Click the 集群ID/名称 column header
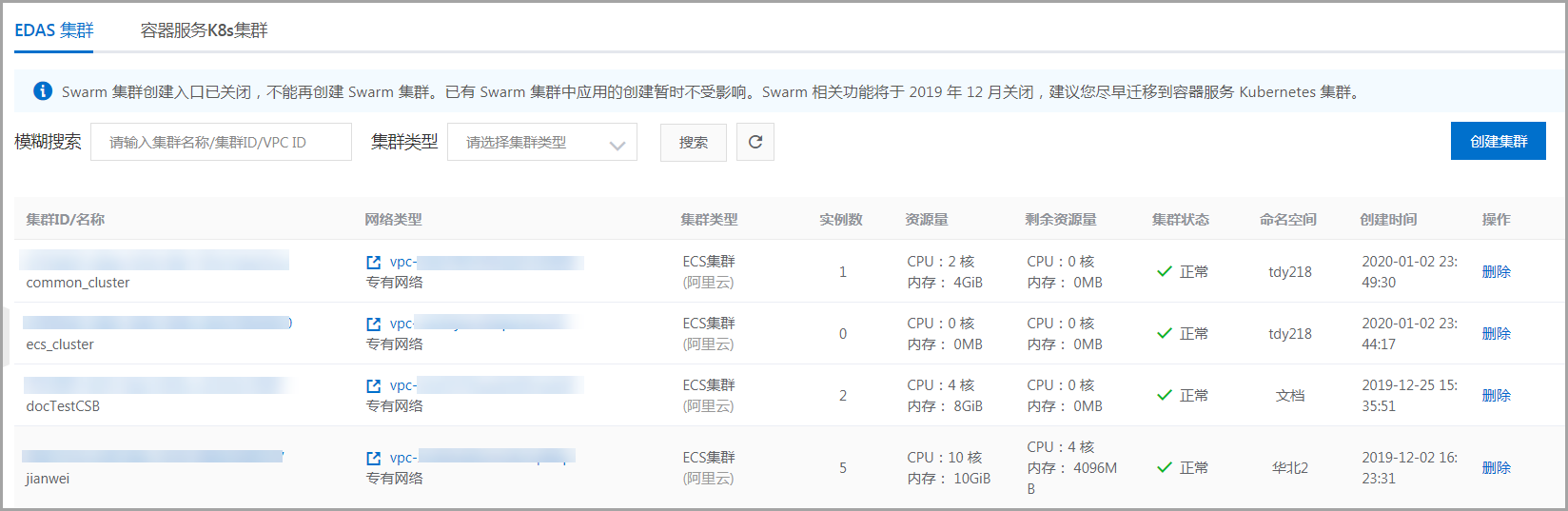The width and height of the screenshot is (1568, 511). pos(66,220)
